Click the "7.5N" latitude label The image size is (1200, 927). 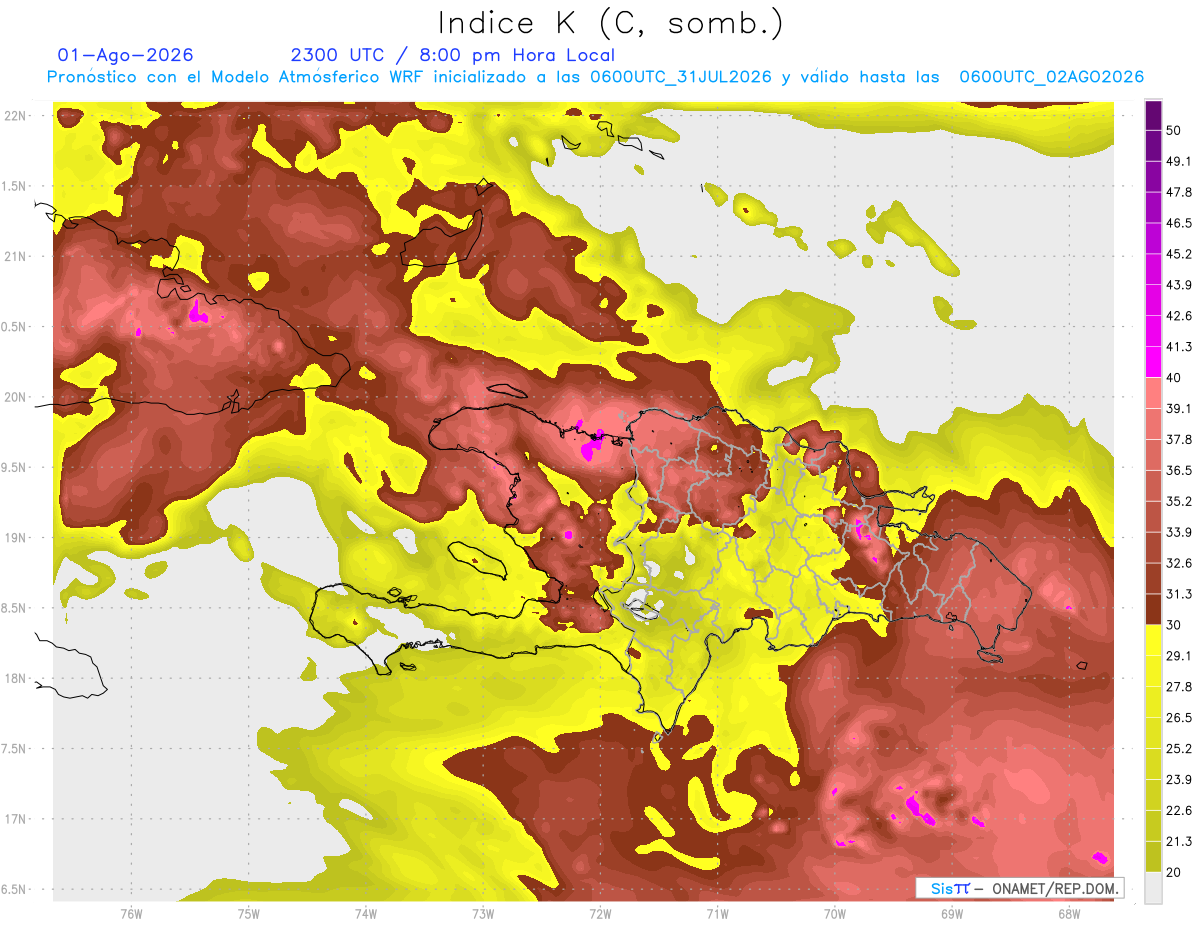tap(16, 749)
